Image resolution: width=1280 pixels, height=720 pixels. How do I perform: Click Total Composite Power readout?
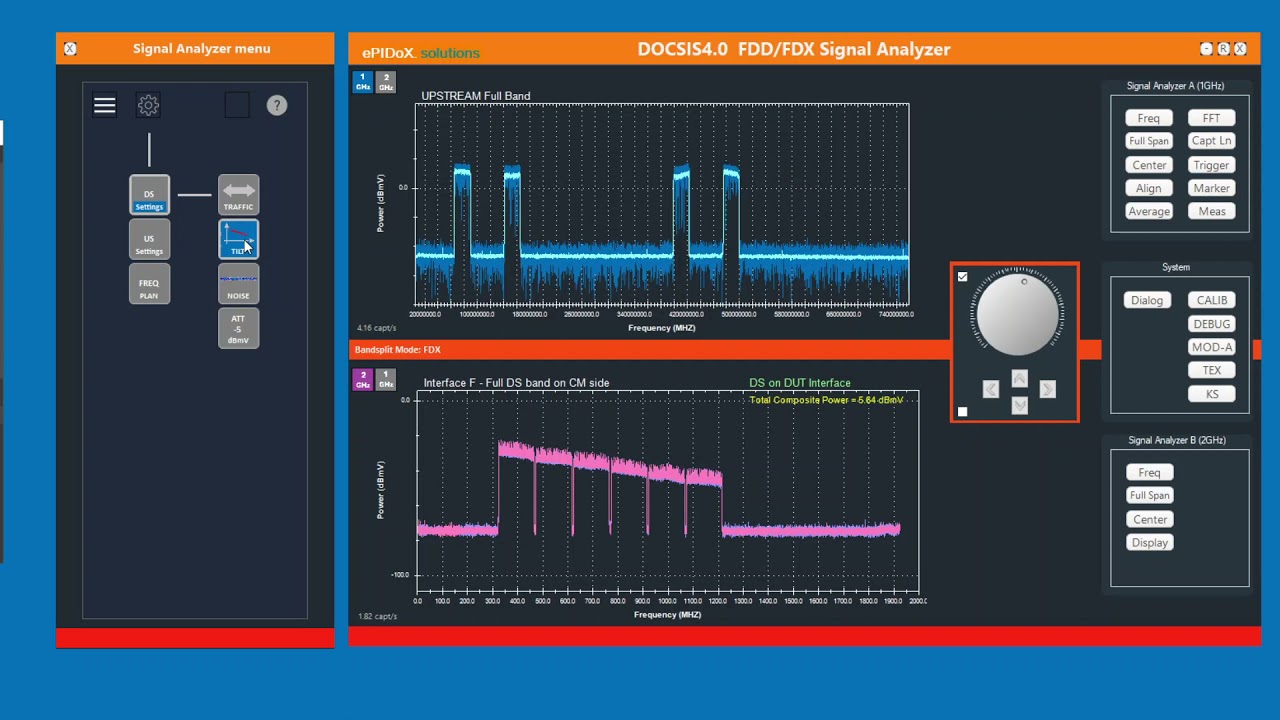point(826,400)
